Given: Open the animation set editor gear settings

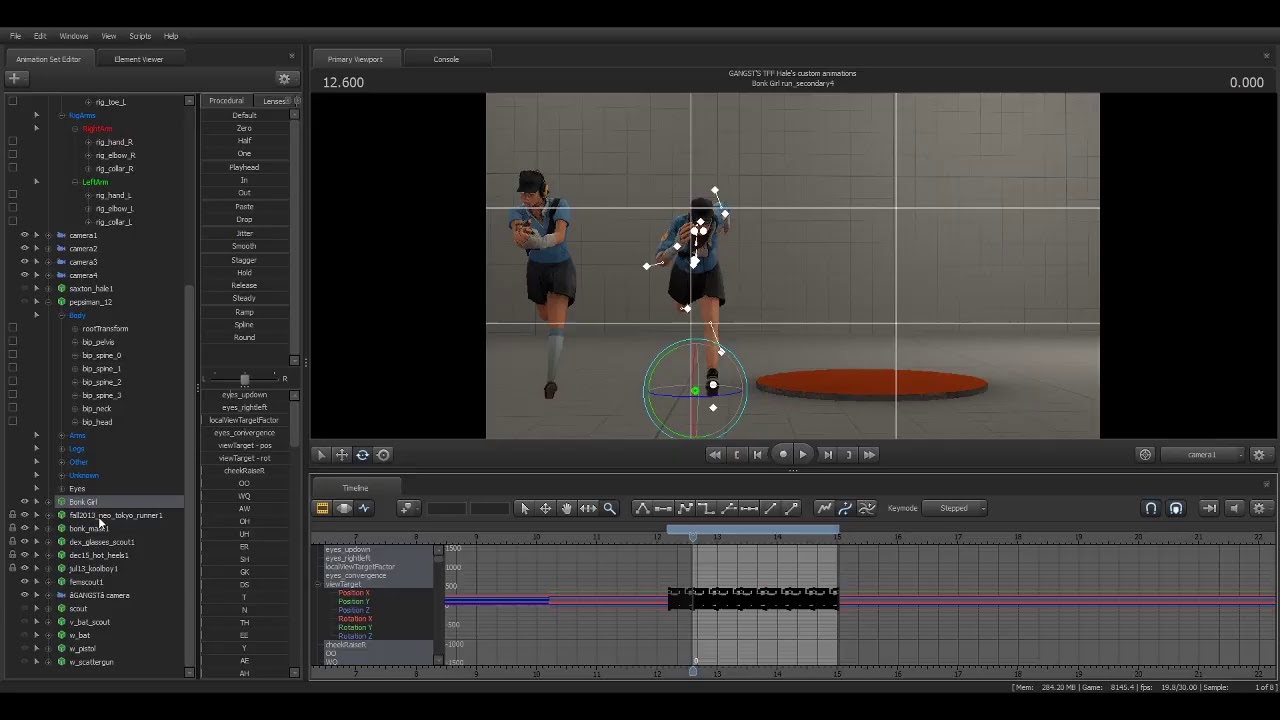Looking at the screenshot, I should pos(284,79).
